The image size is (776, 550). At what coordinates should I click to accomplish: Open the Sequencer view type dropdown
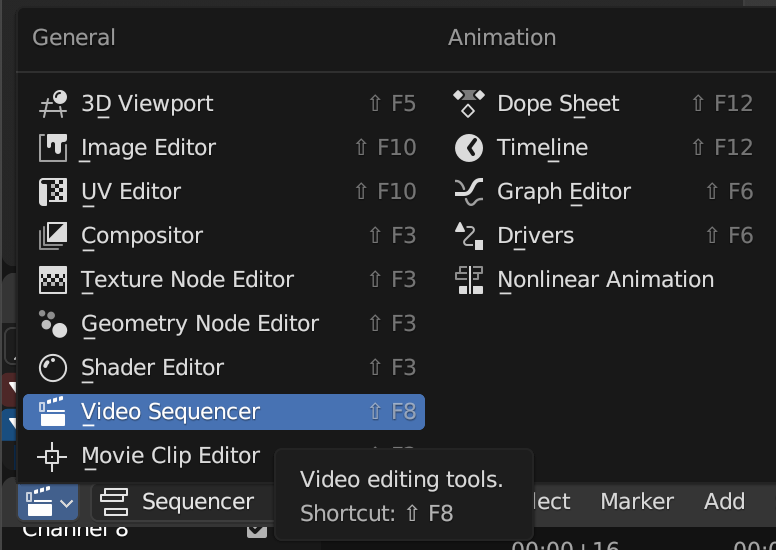pyautogui.click(x=180, y=501)
